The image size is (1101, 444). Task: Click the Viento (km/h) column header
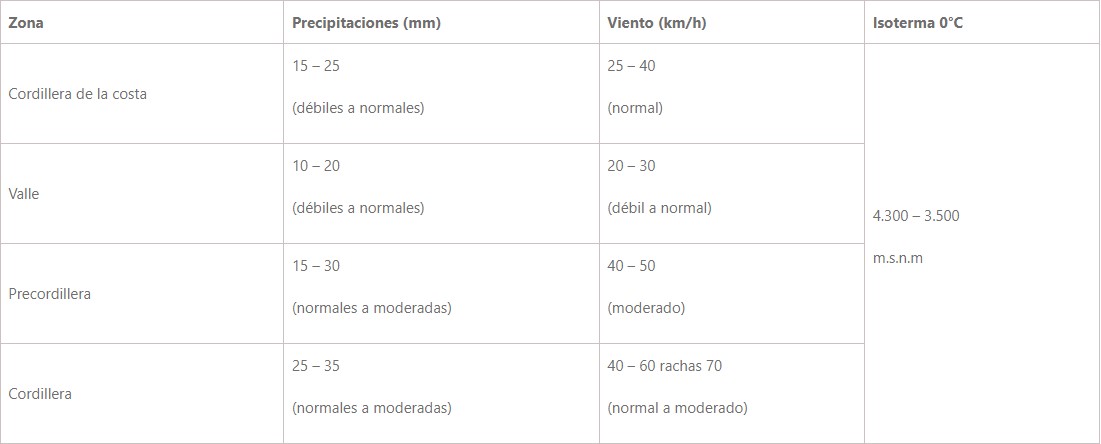(x=657, y=22)
